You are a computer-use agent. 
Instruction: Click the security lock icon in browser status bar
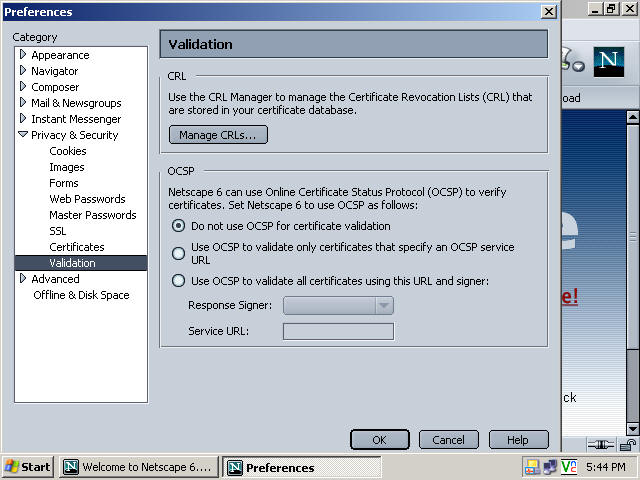tap(628, 444)
